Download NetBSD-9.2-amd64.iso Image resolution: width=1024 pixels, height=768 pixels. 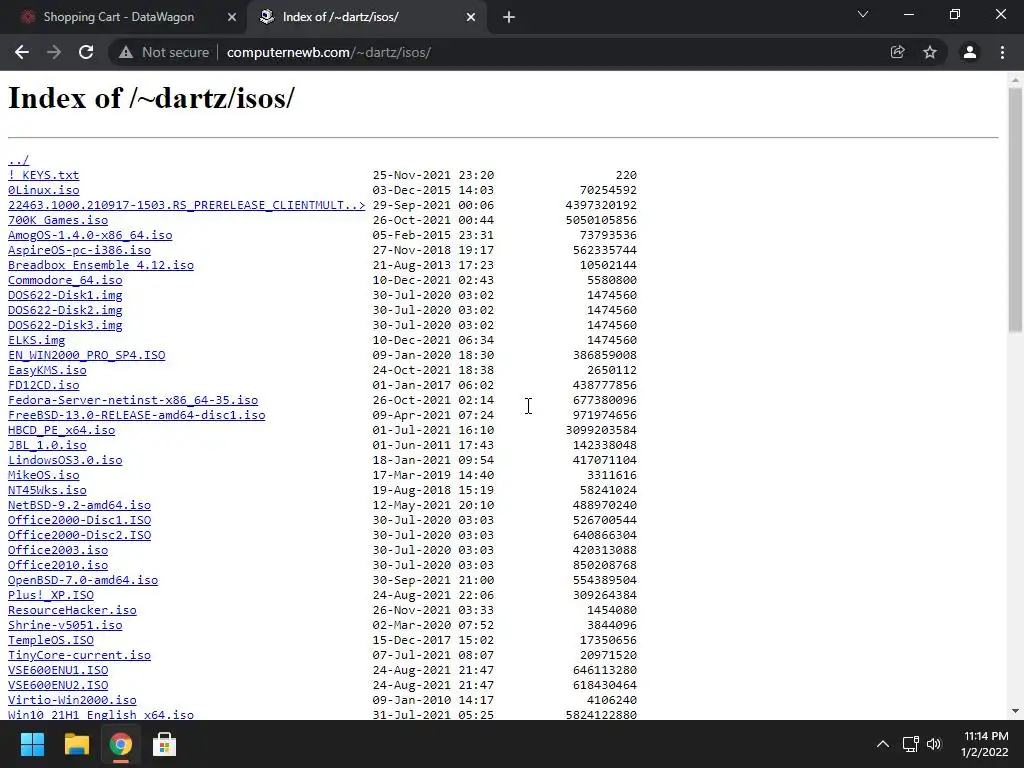tap(80, 505)
